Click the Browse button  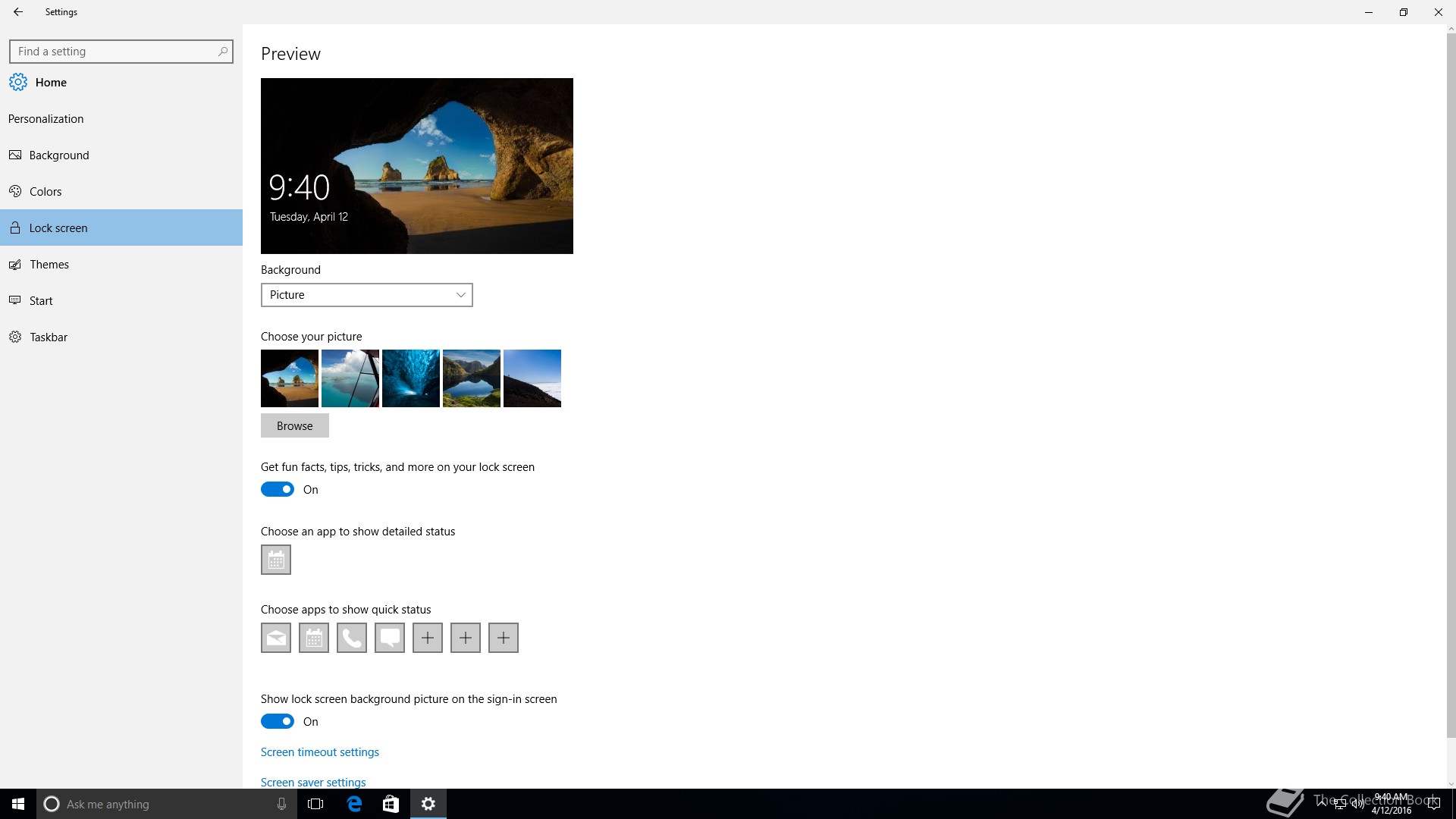pos(295,425)
